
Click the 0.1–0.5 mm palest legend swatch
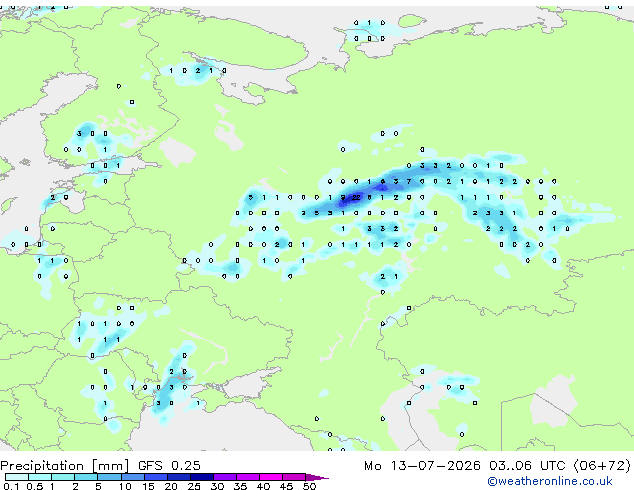pos(17,477)
